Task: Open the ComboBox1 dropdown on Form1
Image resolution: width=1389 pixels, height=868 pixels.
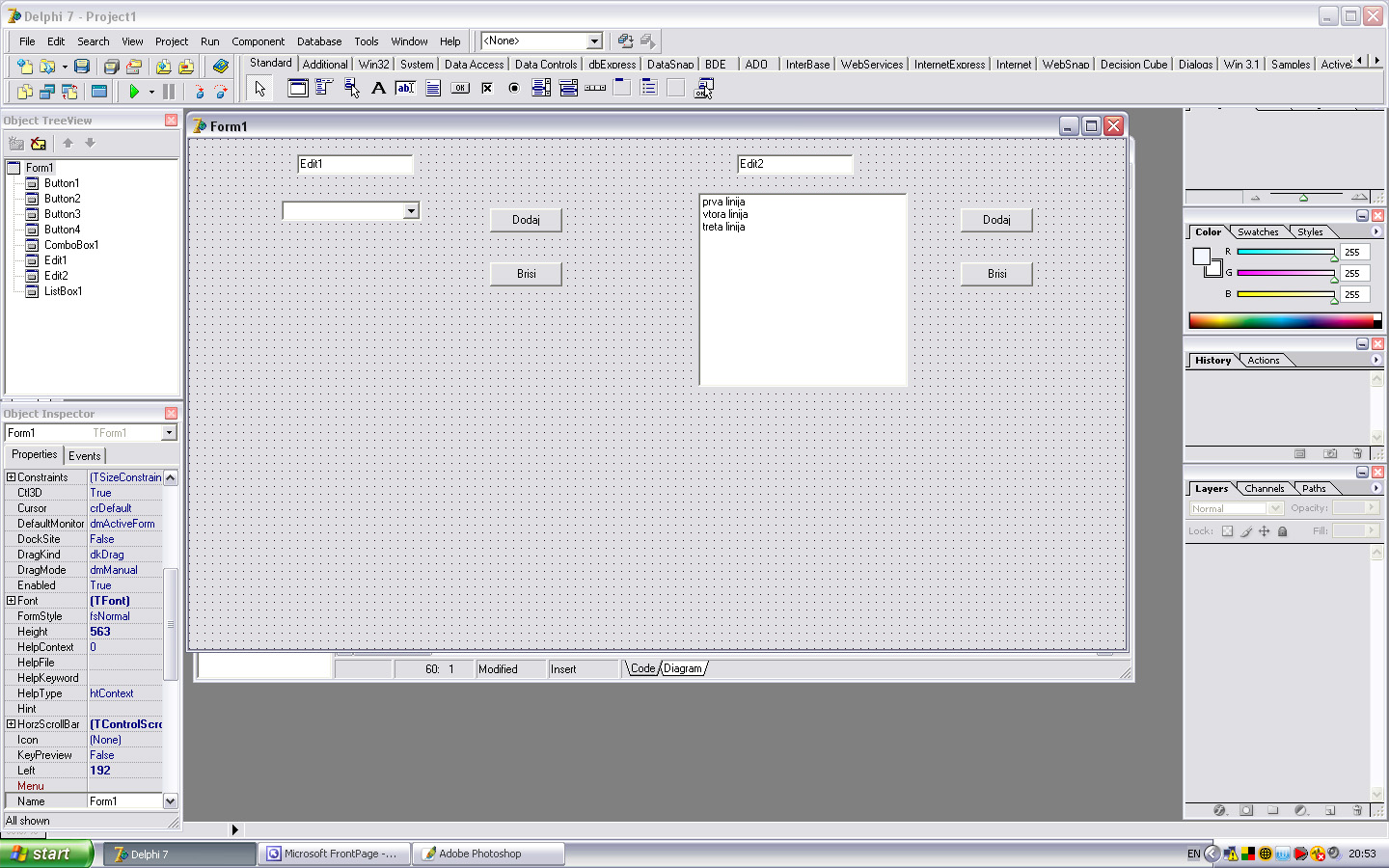Action: coord(411,211)
